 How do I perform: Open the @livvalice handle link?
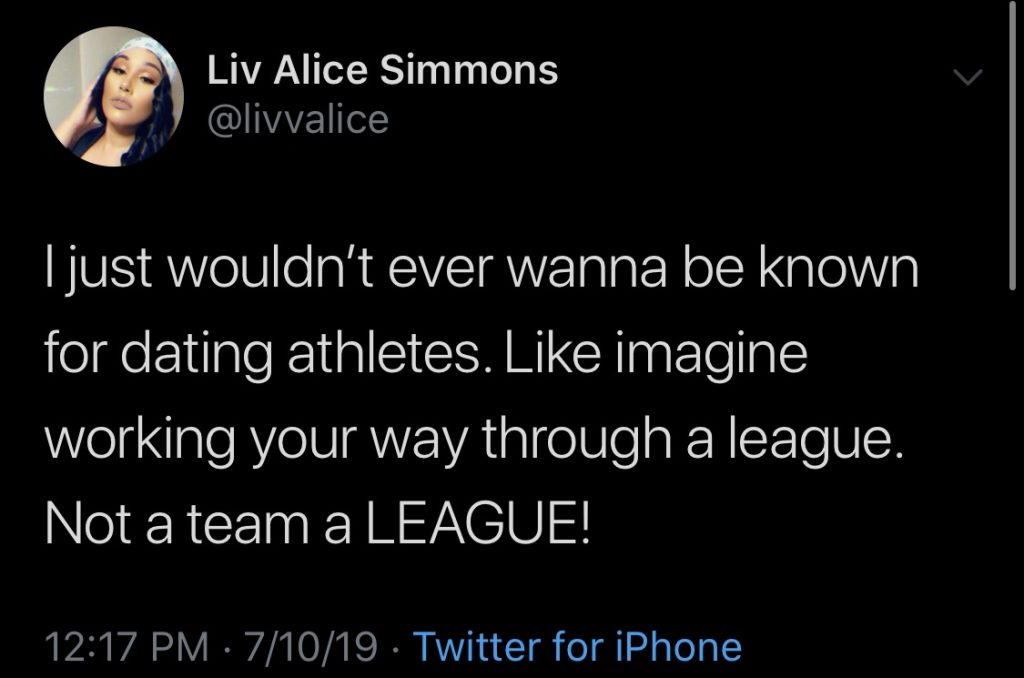click(x=298, y=120)
